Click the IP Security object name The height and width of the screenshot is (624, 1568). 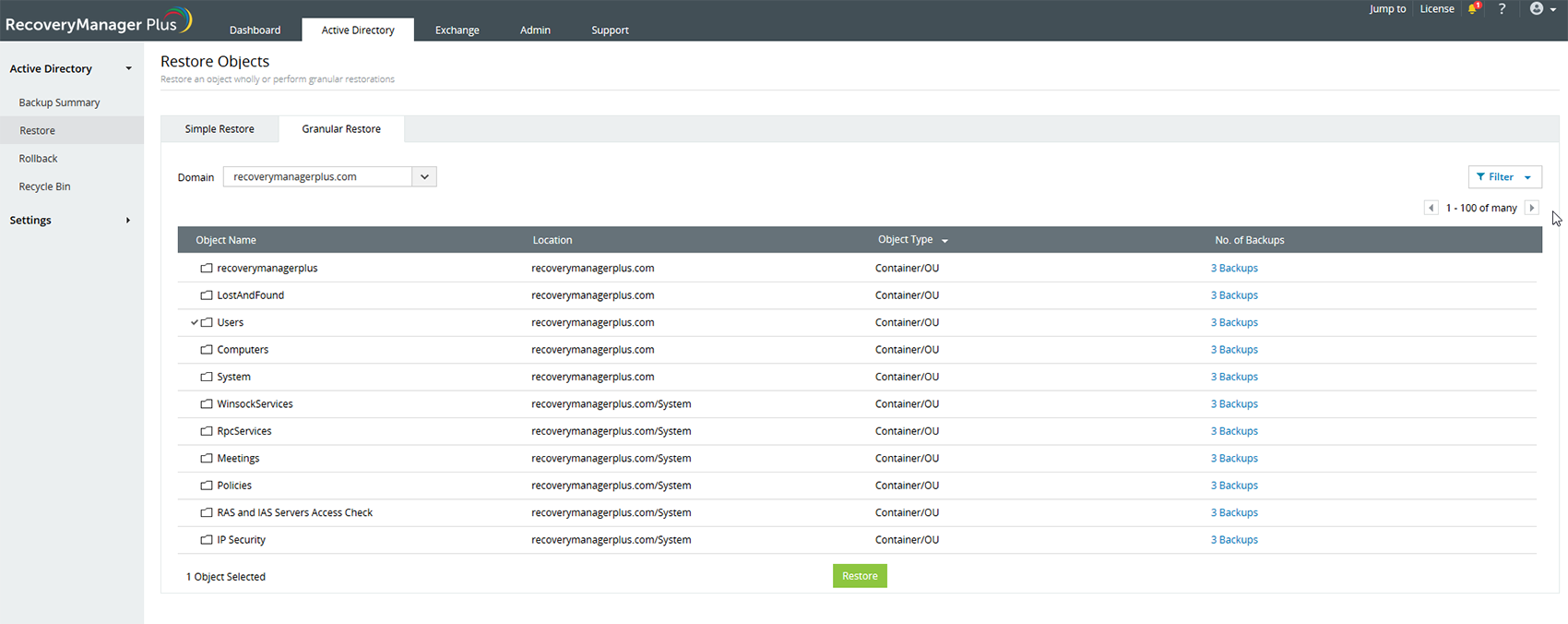241,540
